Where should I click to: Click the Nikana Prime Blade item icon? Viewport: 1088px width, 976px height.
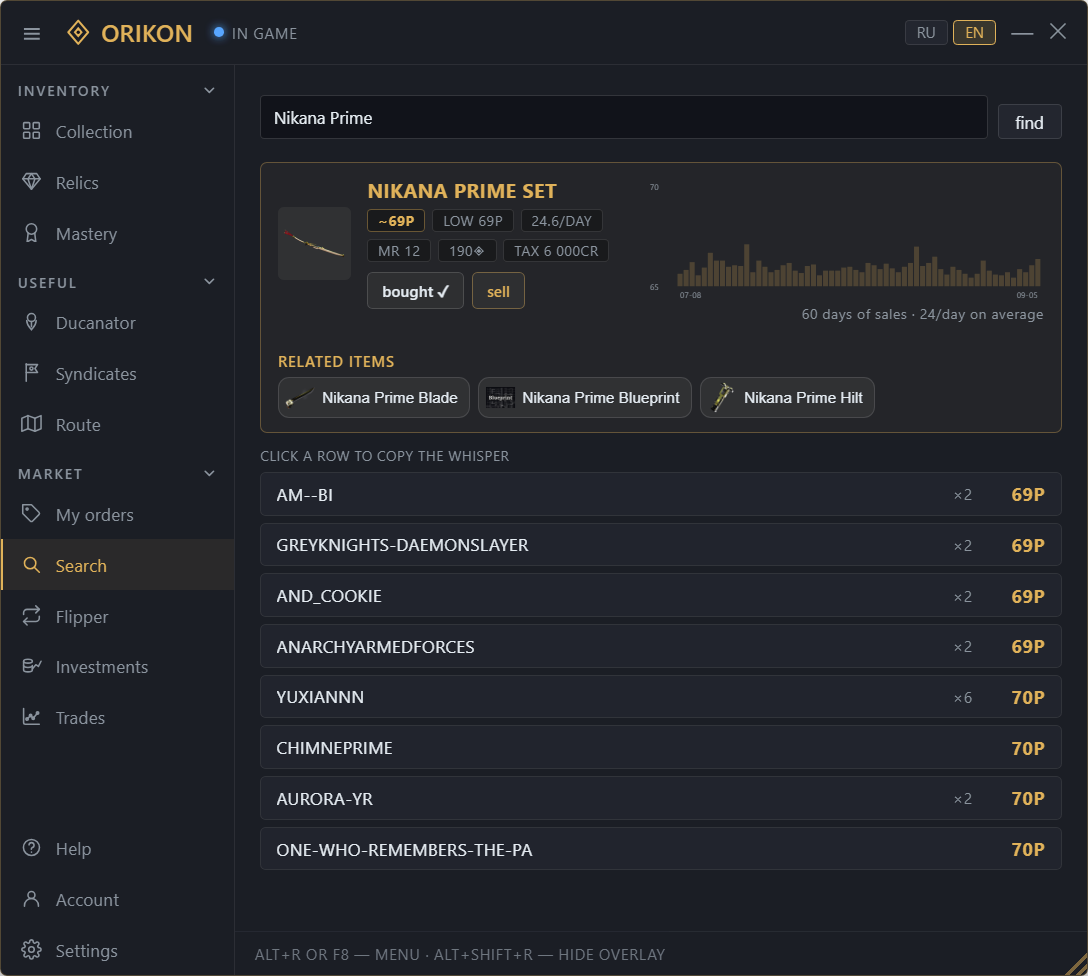[x=300, y=397]
